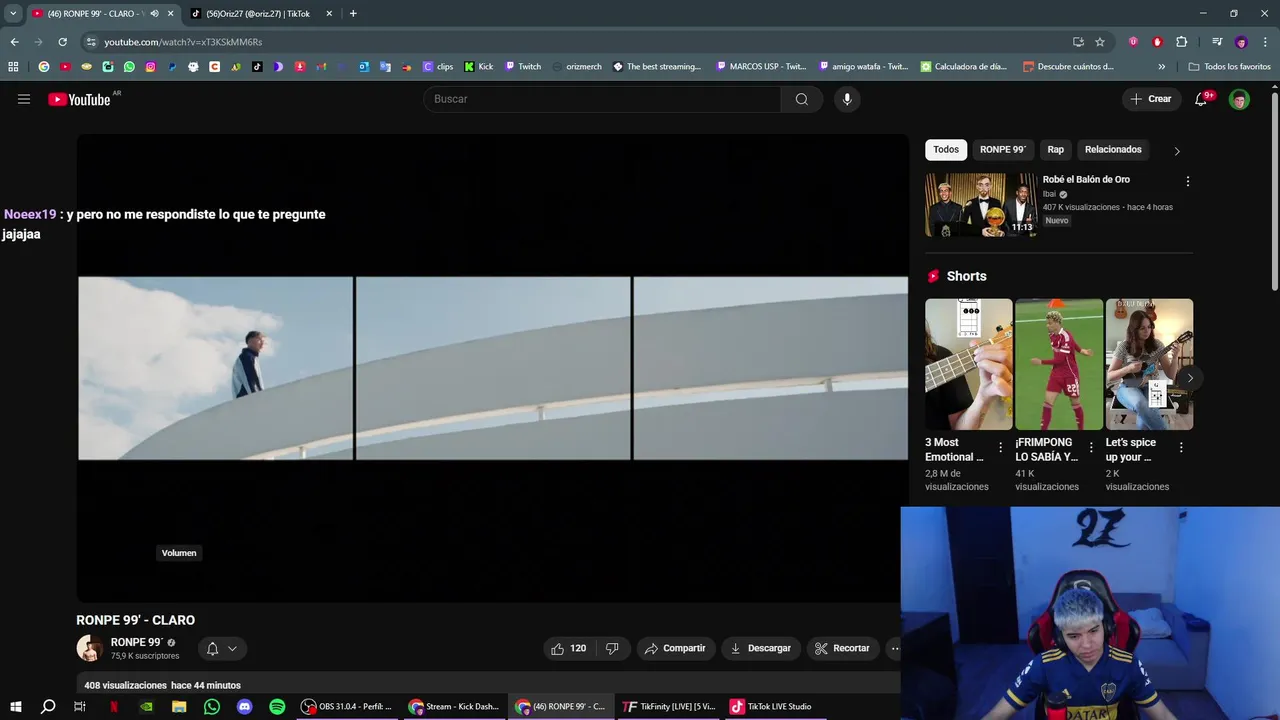The height and width of the screenshot is (720, 1280).
Task: Mute the RONPE 99' browser tab
Action: click(154, 14)
